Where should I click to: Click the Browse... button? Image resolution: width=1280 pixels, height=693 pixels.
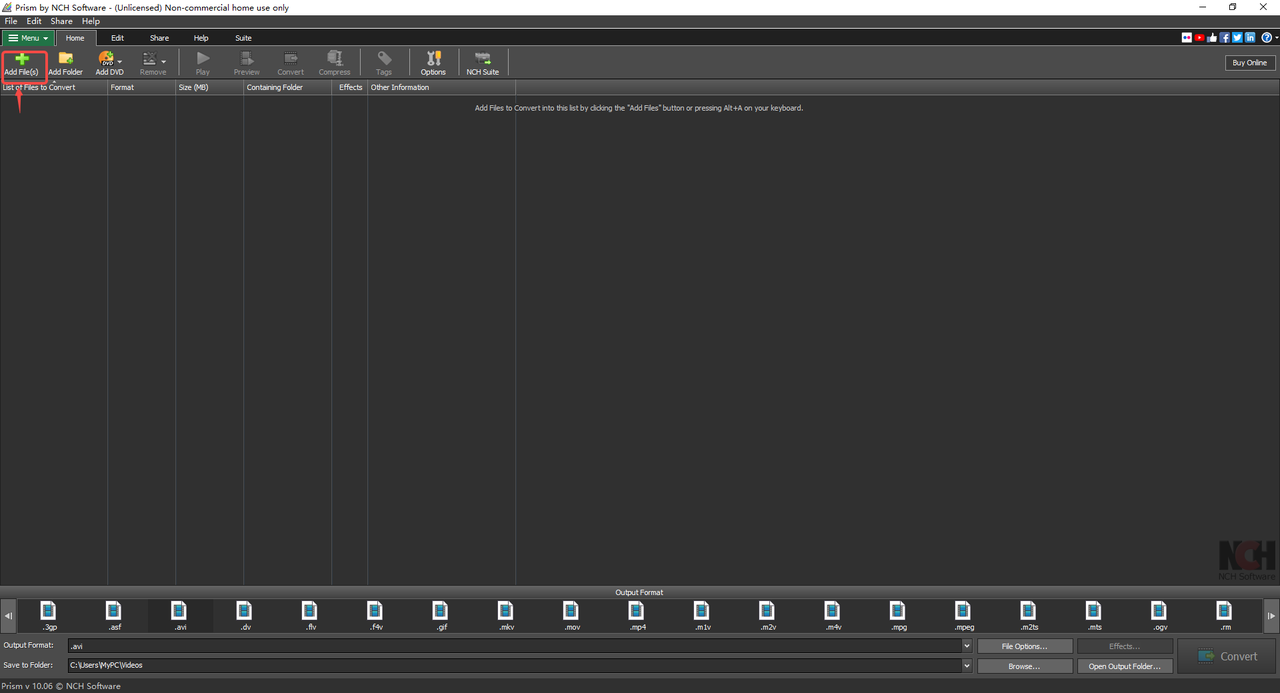[x=1025, y=666]
